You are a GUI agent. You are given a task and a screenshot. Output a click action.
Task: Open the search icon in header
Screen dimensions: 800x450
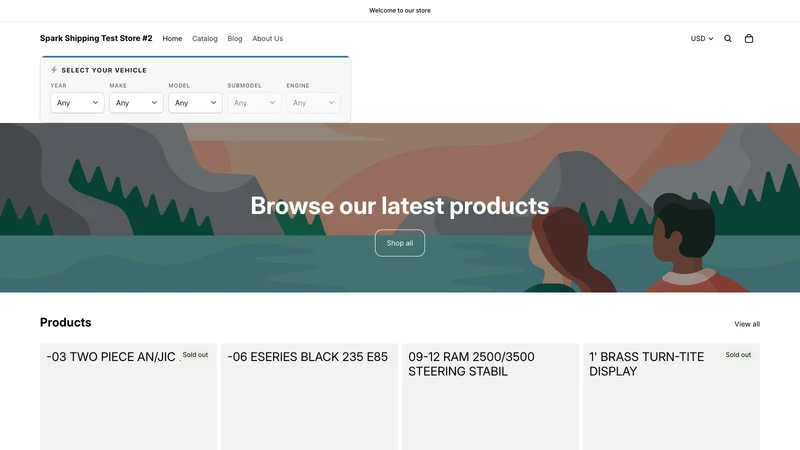728,38
